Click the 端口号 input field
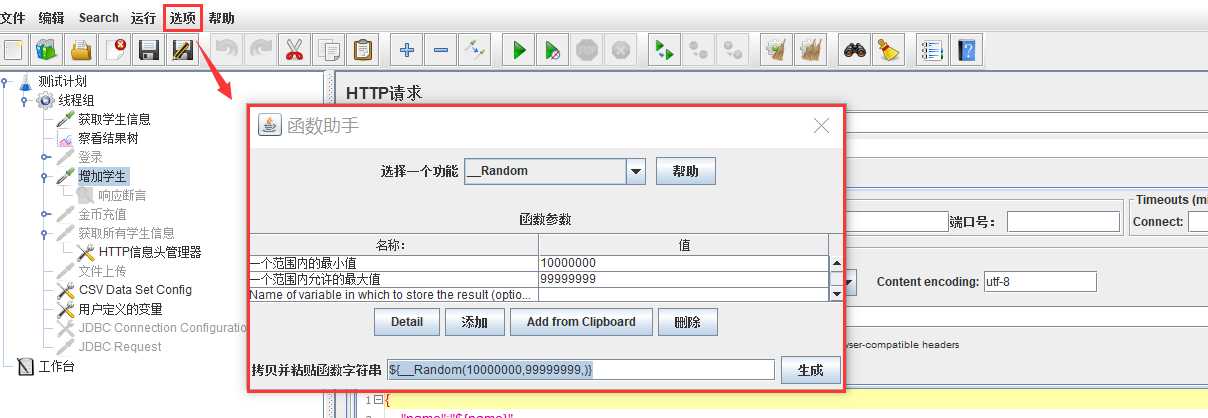Viewport: 1208px width, 418px height. 1064,221
